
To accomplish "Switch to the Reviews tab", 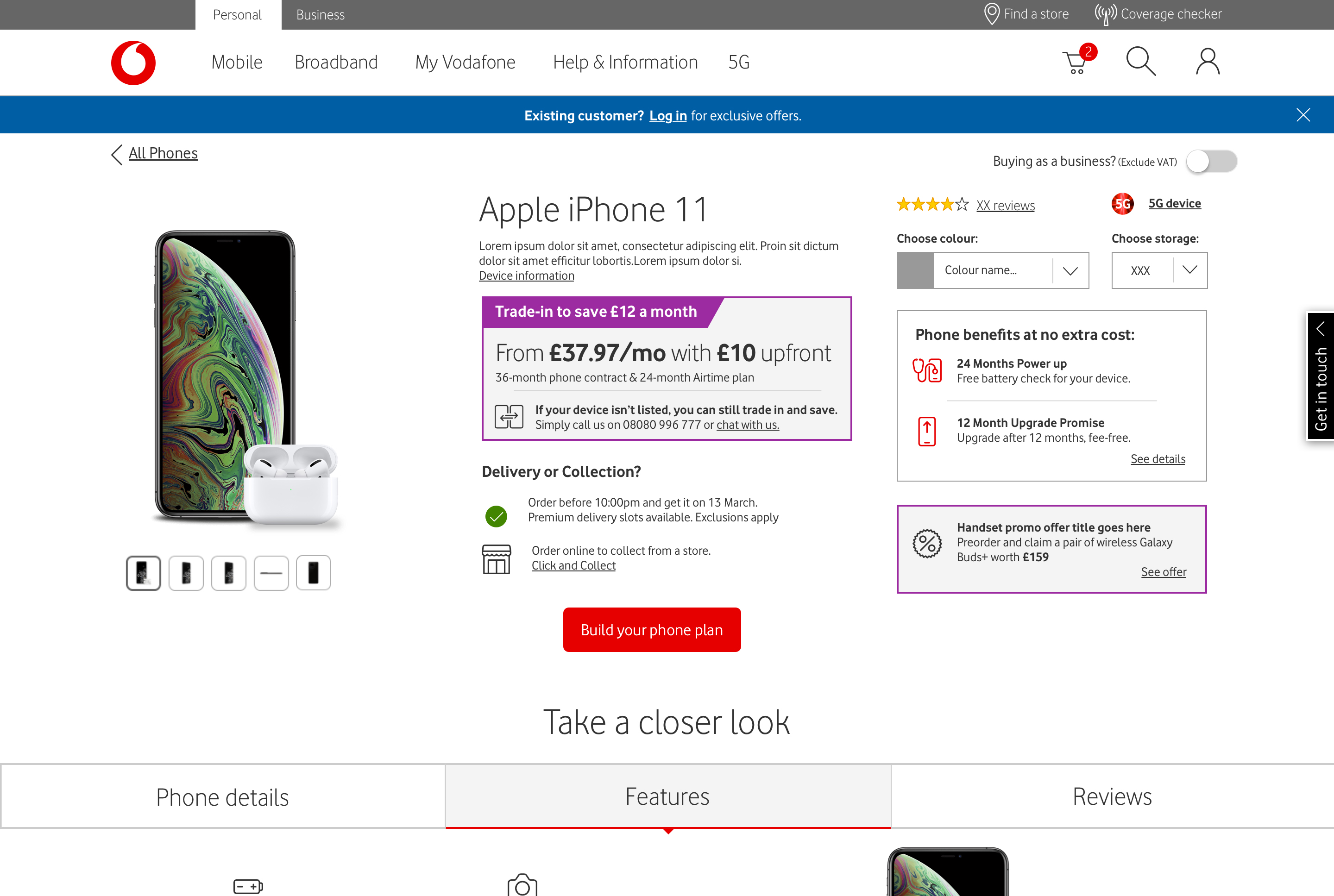I will (1112, 796).
